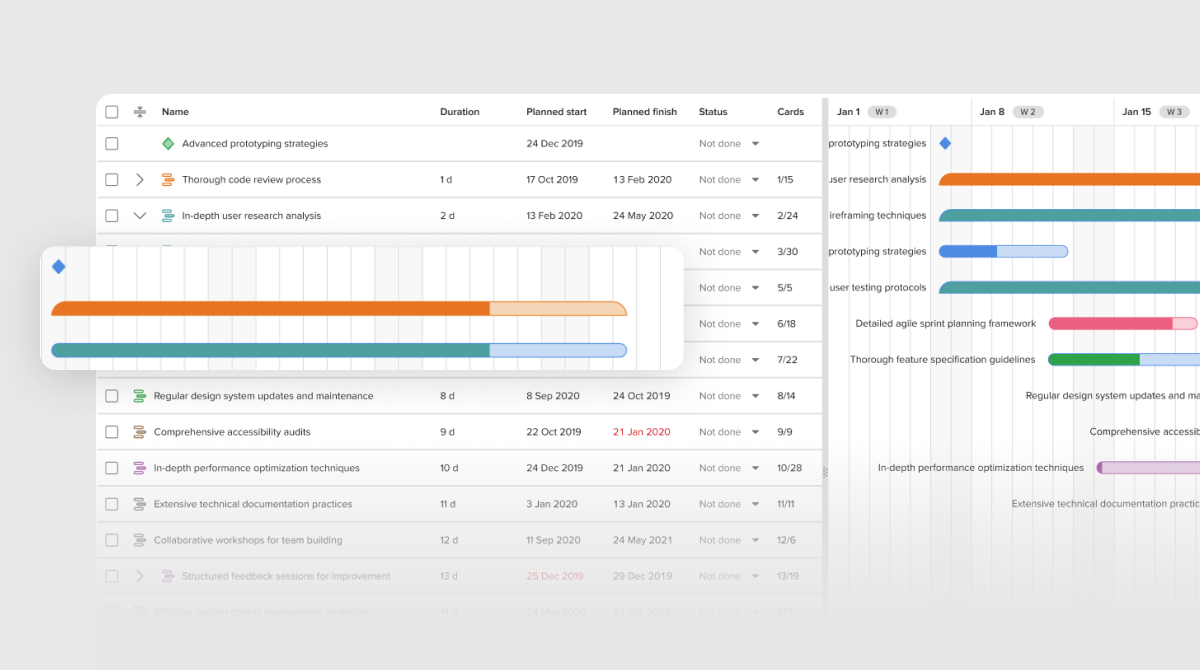Select the checkbox for Comprehensive accessibility audits row
The width and height of the screenshot is (1200, 670).
112,432
